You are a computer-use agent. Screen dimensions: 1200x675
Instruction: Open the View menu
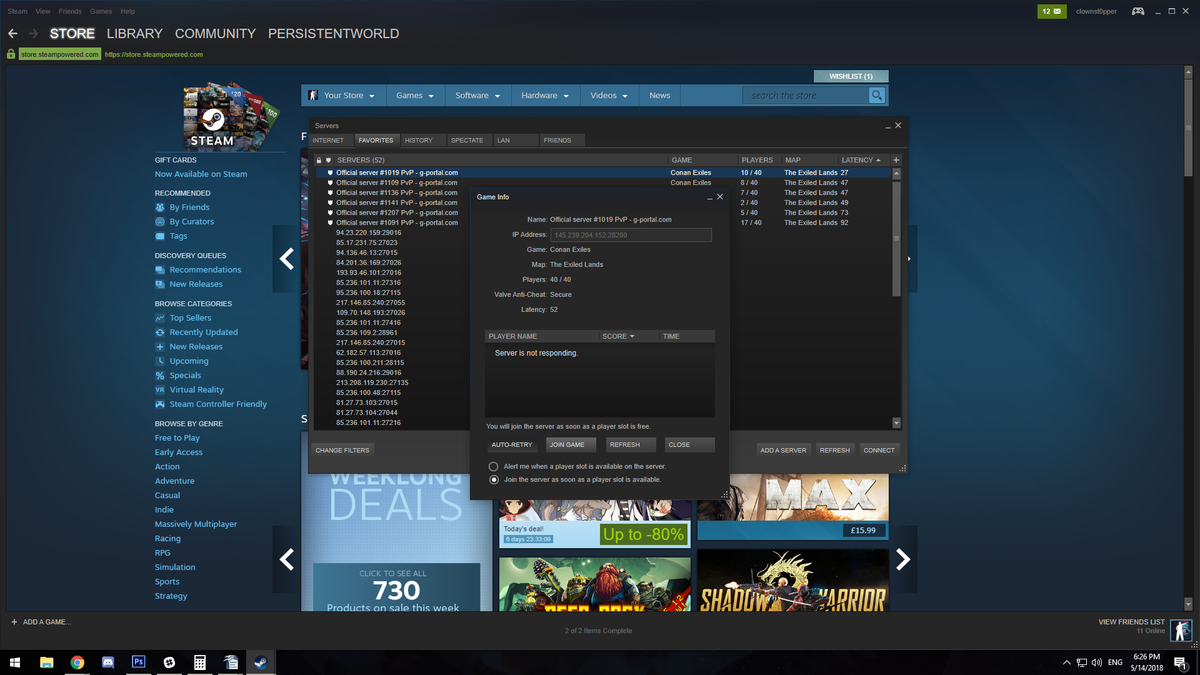coord(43,11)
